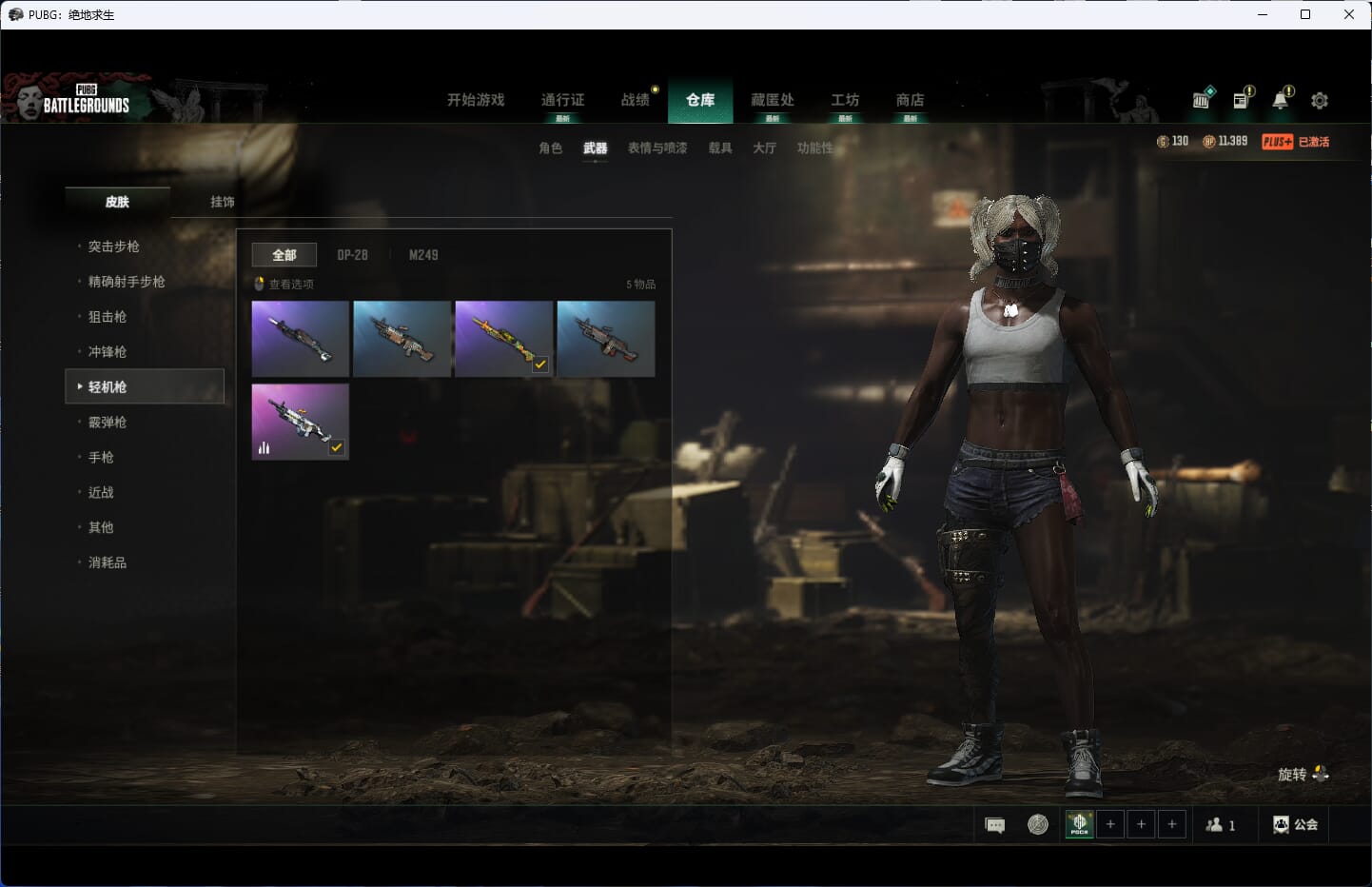
Task: Click the G-Coin balance 130
Action: pos(1172,141)
